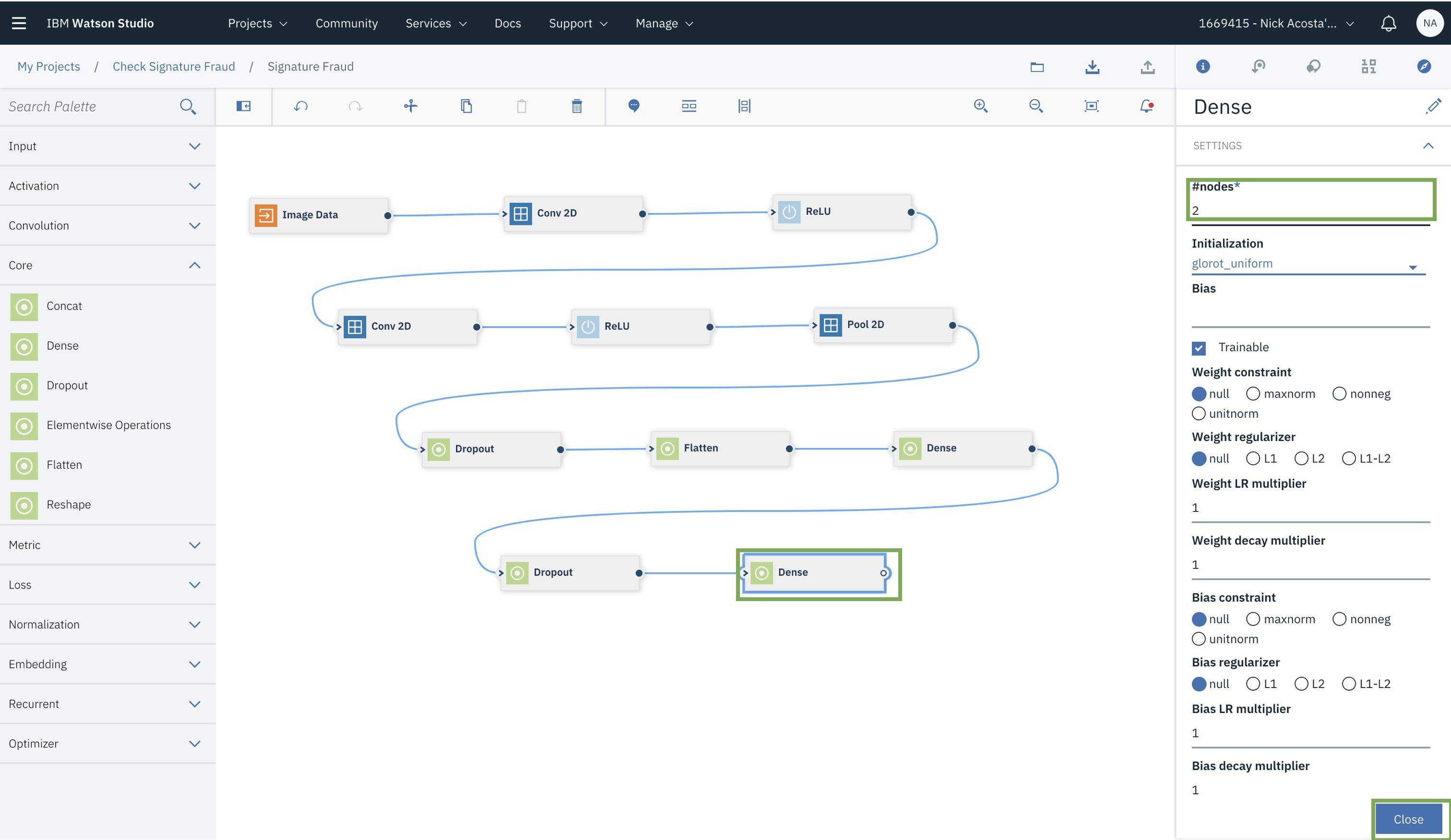Screen dimensions: 1451x840
Task: Click the zoom out magnifier icon
Action: click(1036, 106)
